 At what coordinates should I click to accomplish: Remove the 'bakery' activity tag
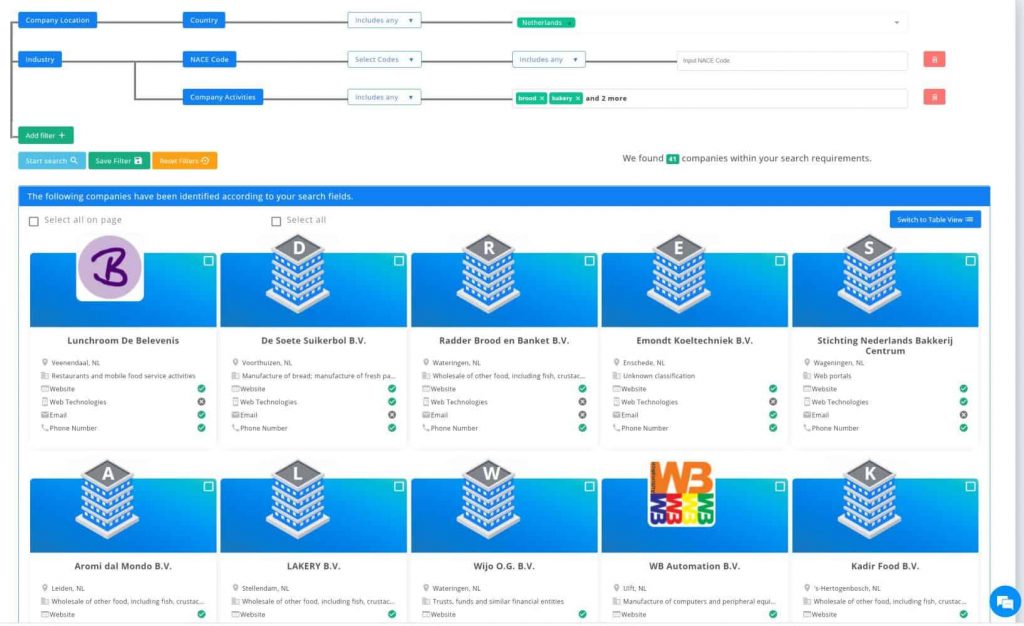point(578,98)
